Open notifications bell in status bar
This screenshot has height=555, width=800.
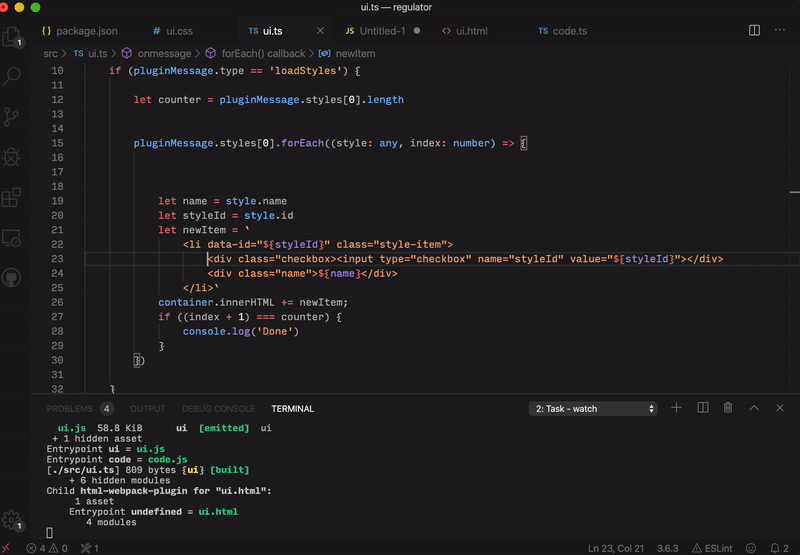click(779, 548)
